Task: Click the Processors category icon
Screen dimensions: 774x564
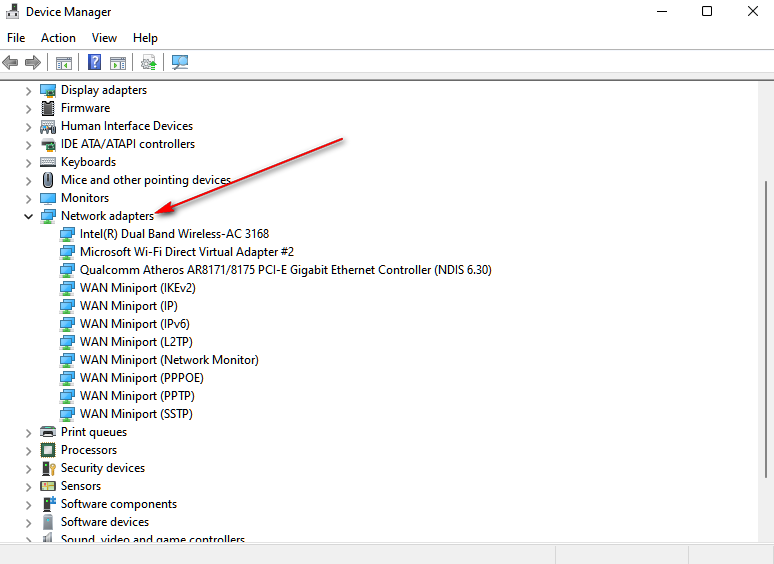Action: [48, 450]
